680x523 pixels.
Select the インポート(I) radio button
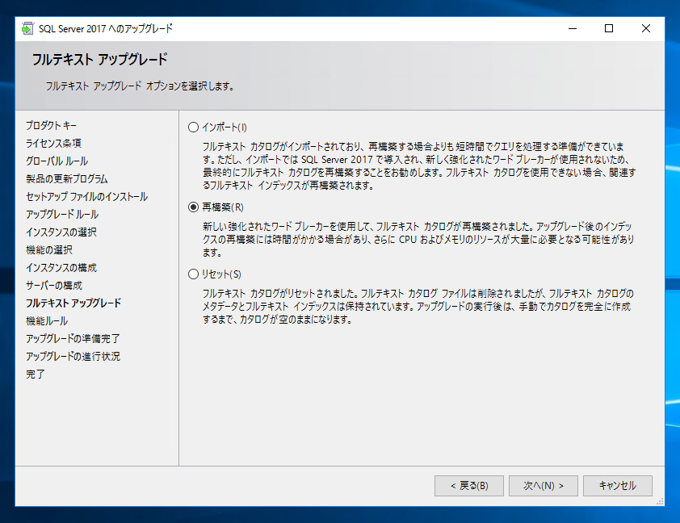(x=193, y=127)
